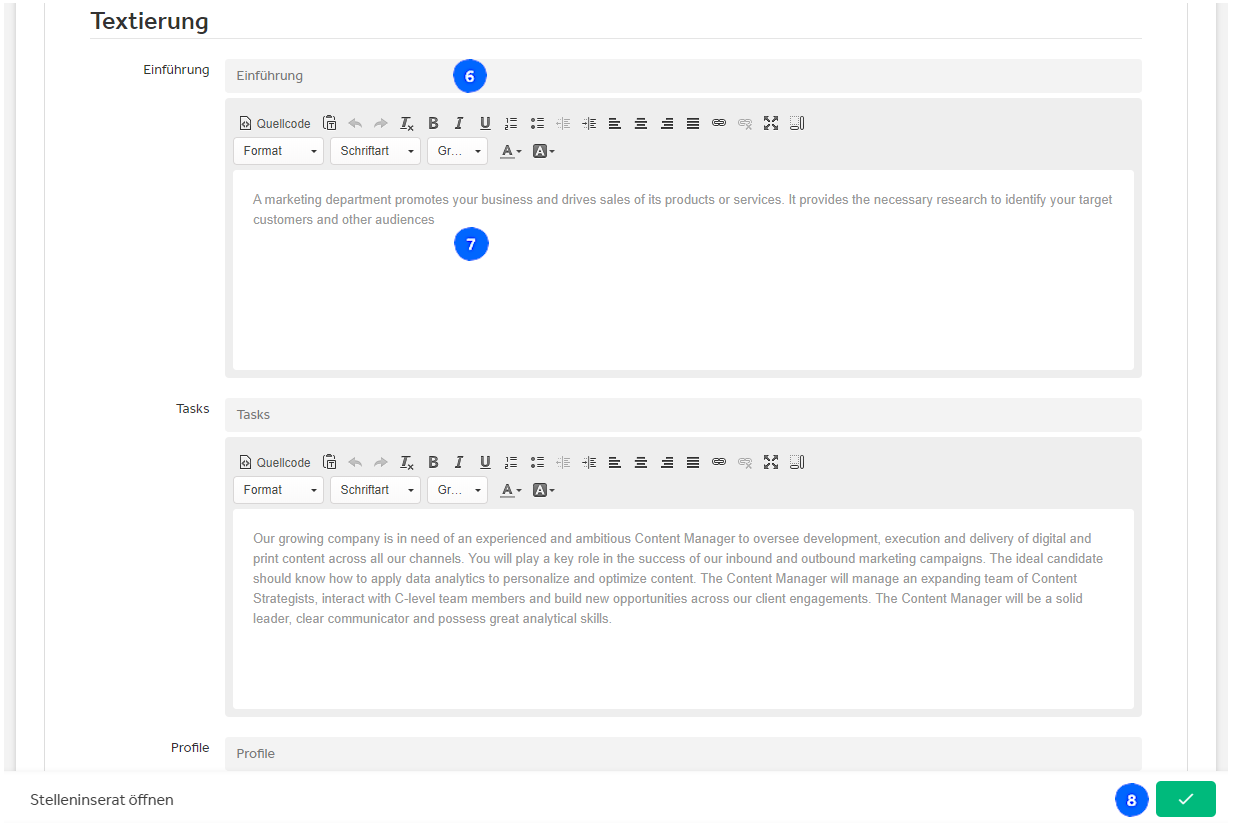Screen dimensions: 1233x827
Task: Click paste-from-Word icon in Tasks editor
Action: click(x=330, y=463)
